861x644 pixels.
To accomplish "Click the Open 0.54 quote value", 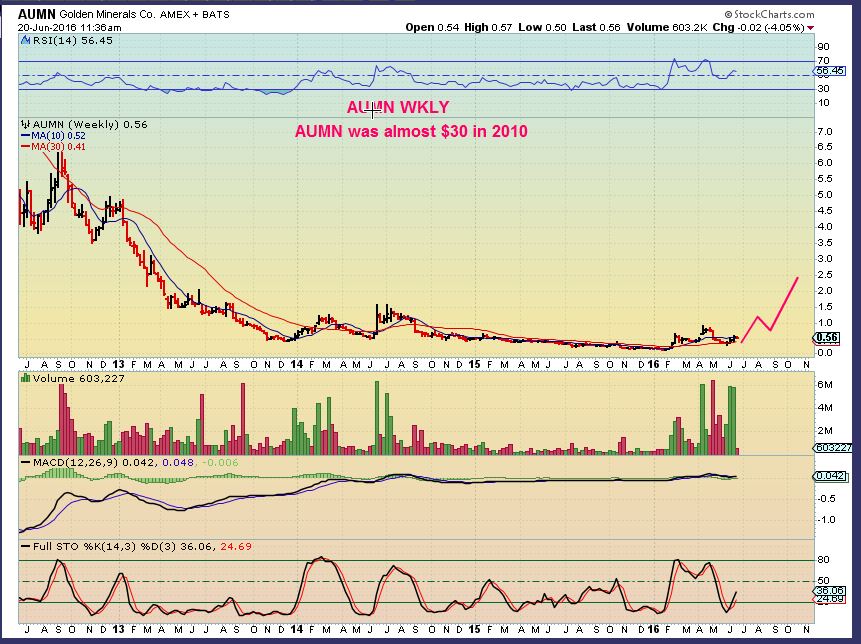I will click(432, 27).
